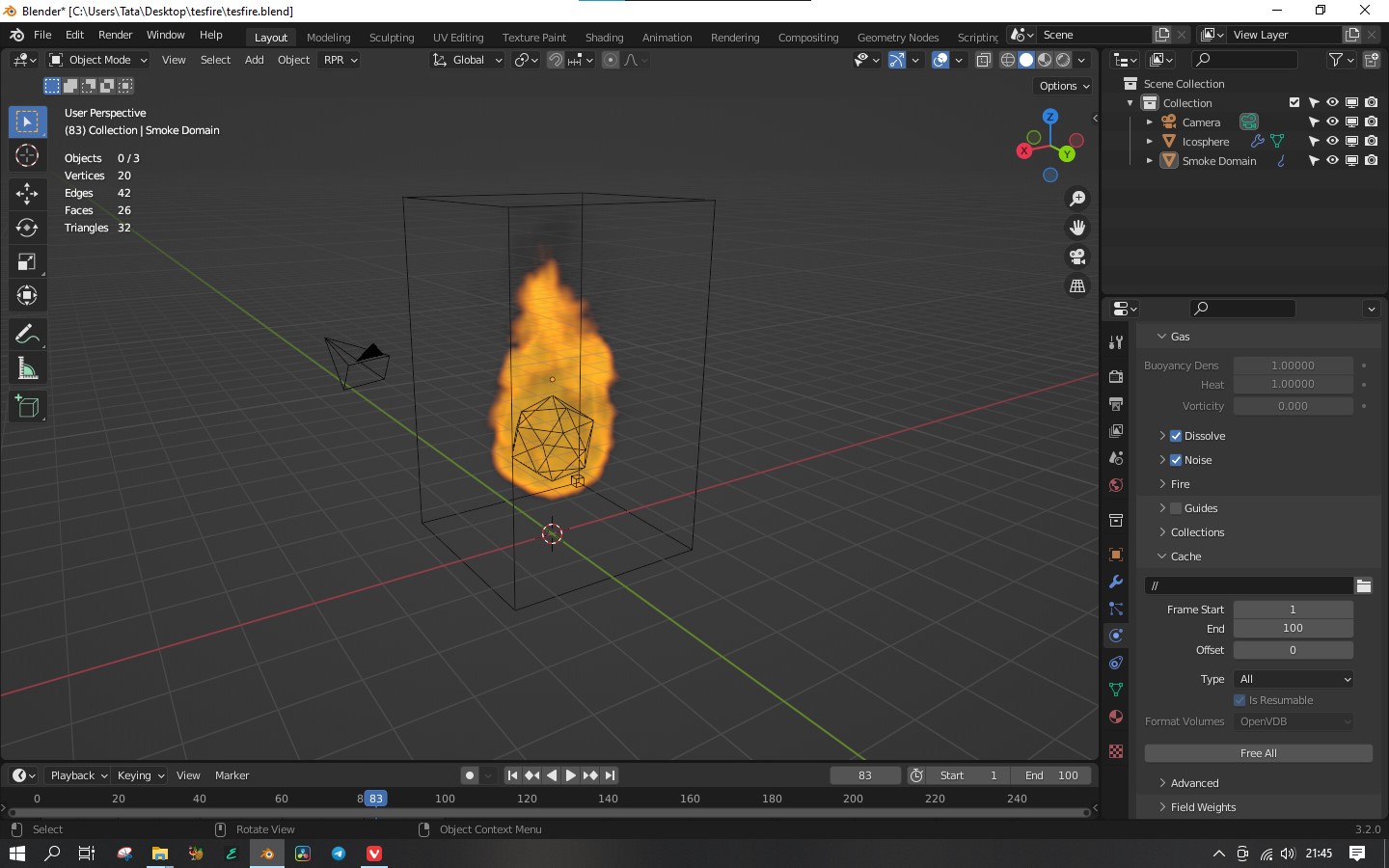Hide Icosphere in viewport via eye icon
The width and height of the screenshot is (1389, 868).
pos(1332,141)
